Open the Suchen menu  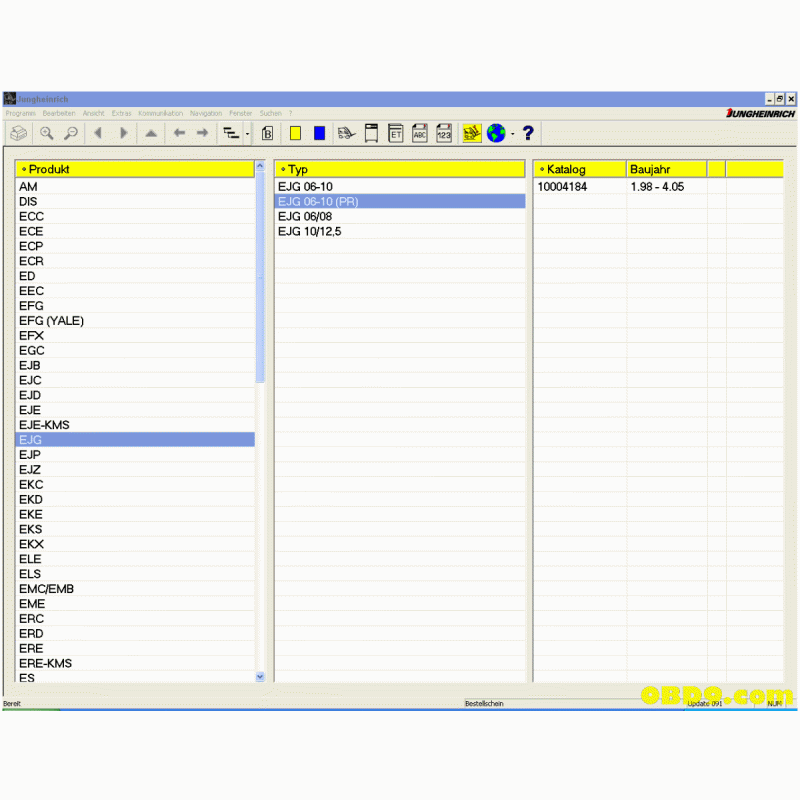270,113
